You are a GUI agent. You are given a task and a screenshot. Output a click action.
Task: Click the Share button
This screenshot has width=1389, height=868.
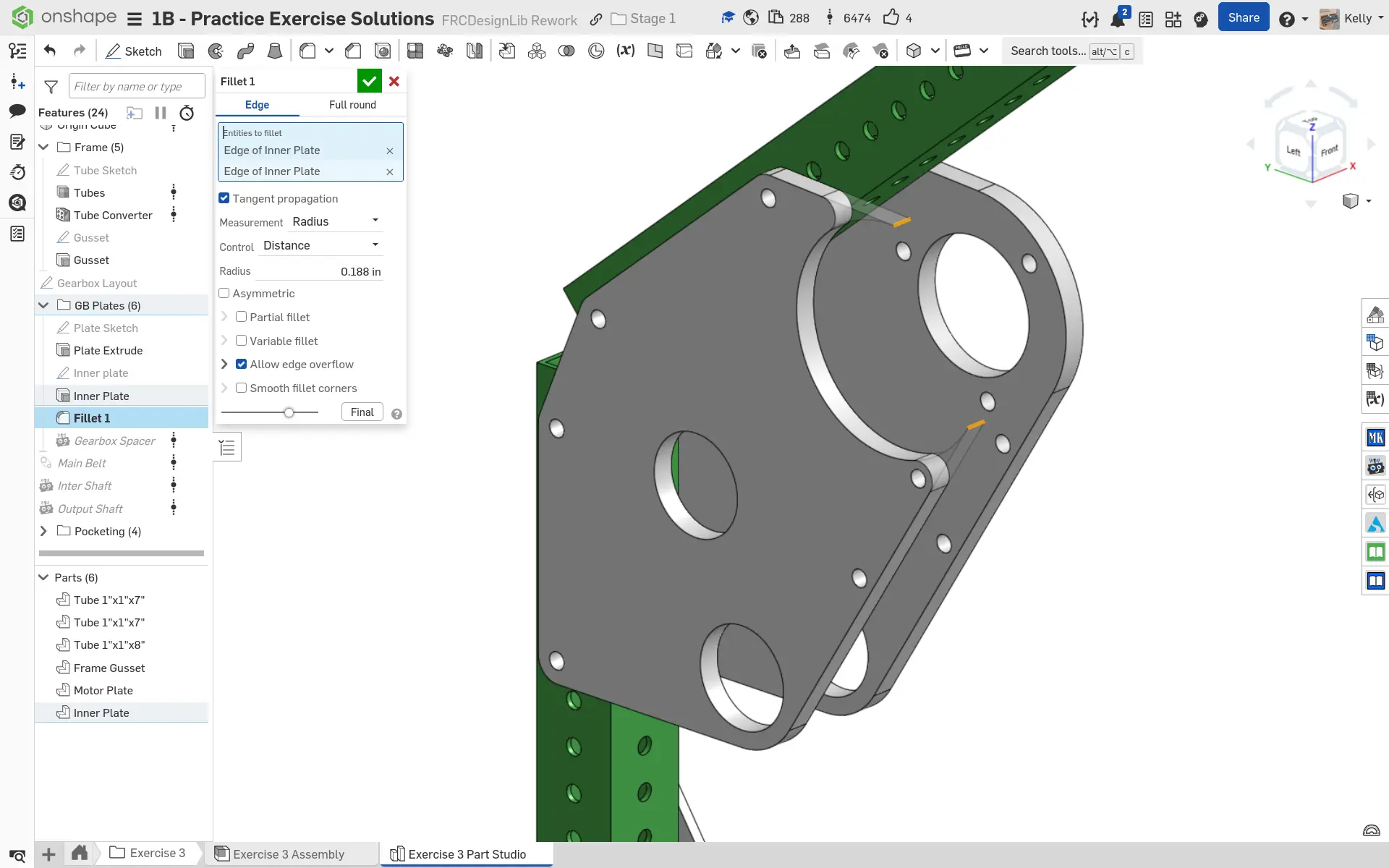(x=1243, y=18)
